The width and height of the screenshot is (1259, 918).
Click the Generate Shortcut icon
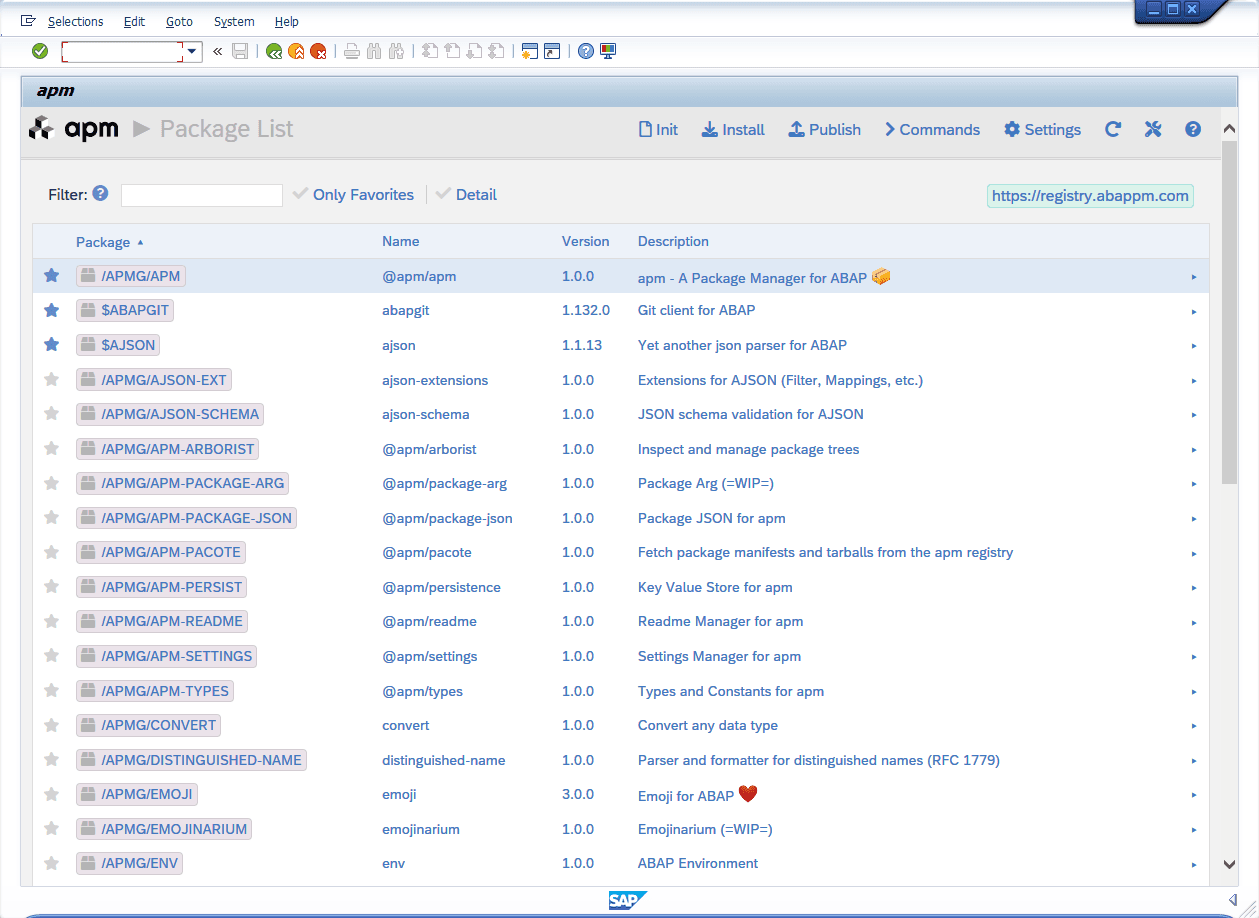pos(552,51)
